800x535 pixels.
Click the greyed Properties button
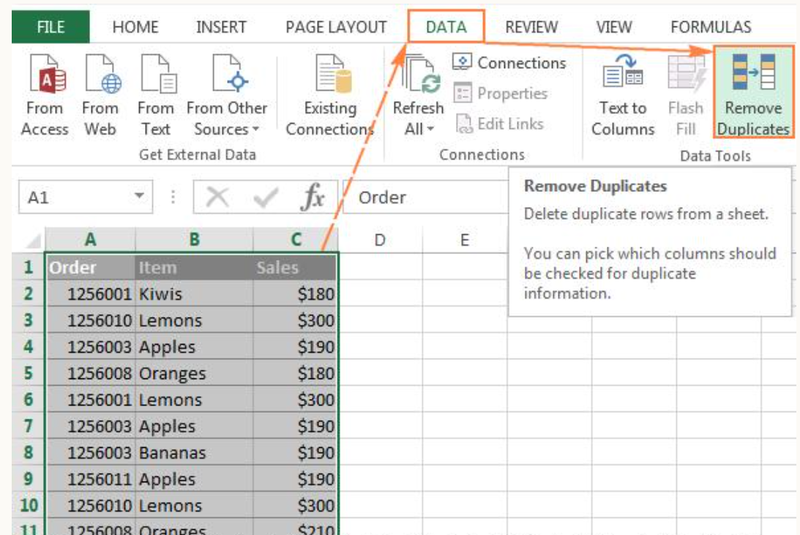[x=501, y=93]
